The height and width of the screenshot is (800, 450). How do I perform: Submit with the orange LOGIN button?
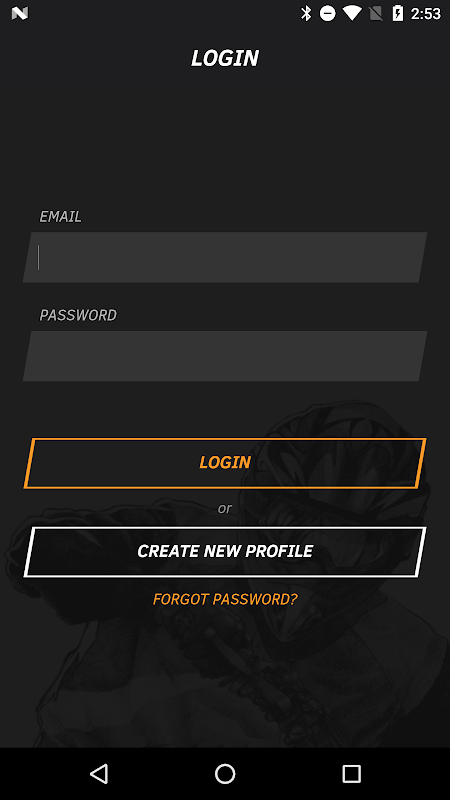click(x=225, y=463)
